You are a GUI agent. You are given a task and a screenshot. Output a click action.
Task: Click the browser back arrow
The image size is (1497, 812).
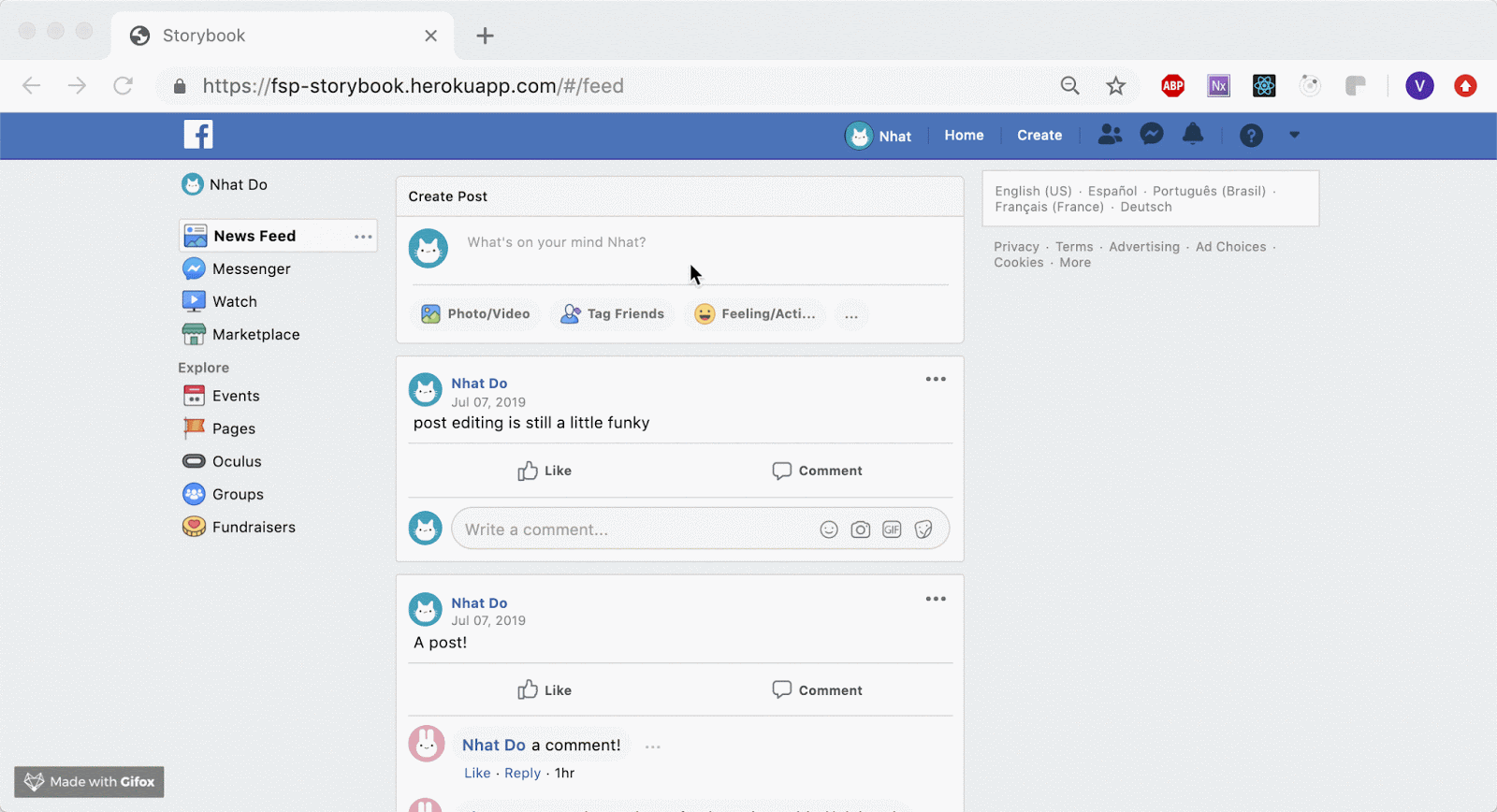[31, 86]
